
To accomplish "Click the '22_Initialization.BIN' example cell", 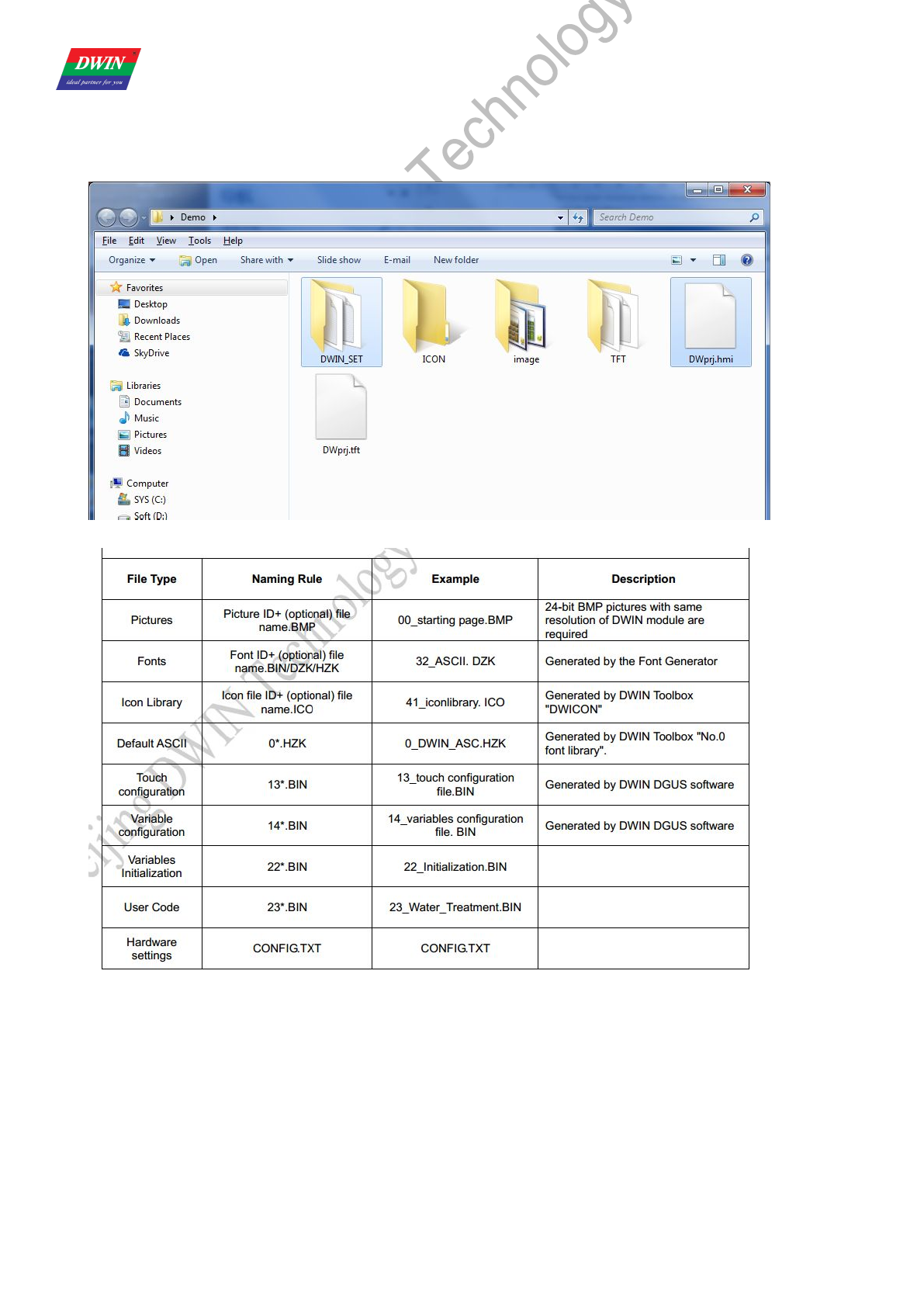I will click(x=455, y=867).
